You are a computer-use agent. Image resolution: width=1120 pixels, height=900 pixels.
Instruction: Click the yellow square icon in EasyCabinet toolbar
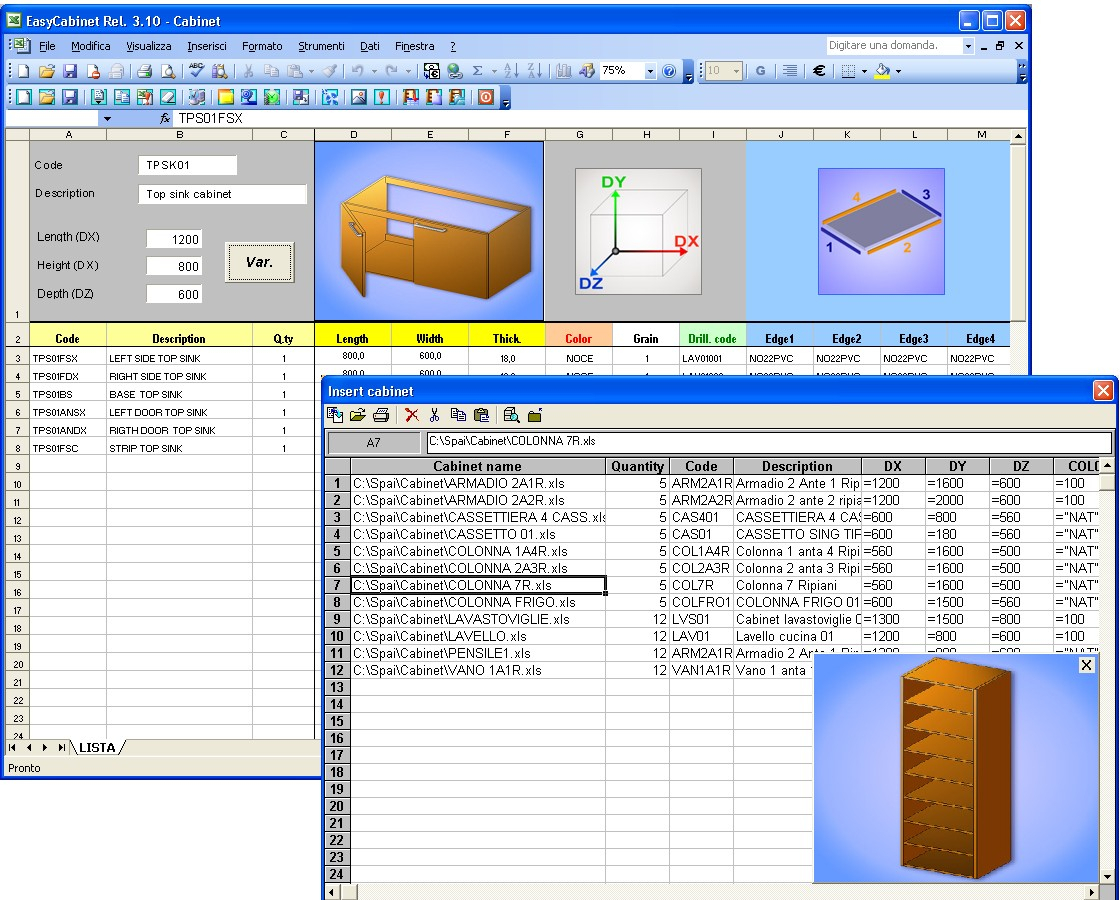226,97
